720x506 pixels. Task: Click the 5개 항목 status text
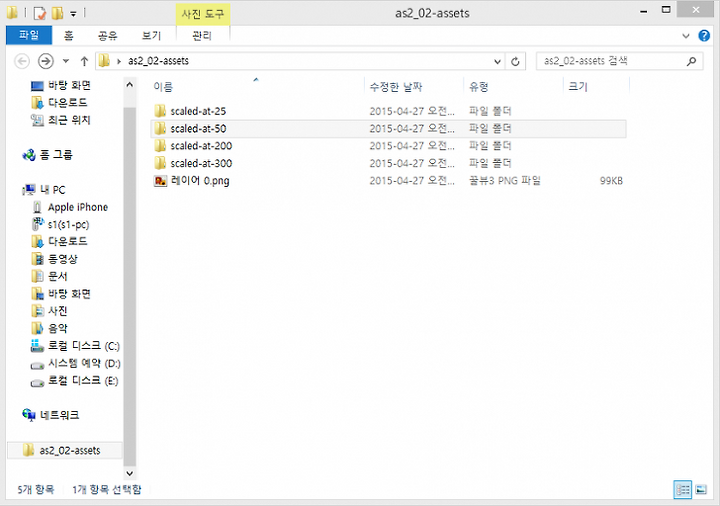tap(36, 490)
